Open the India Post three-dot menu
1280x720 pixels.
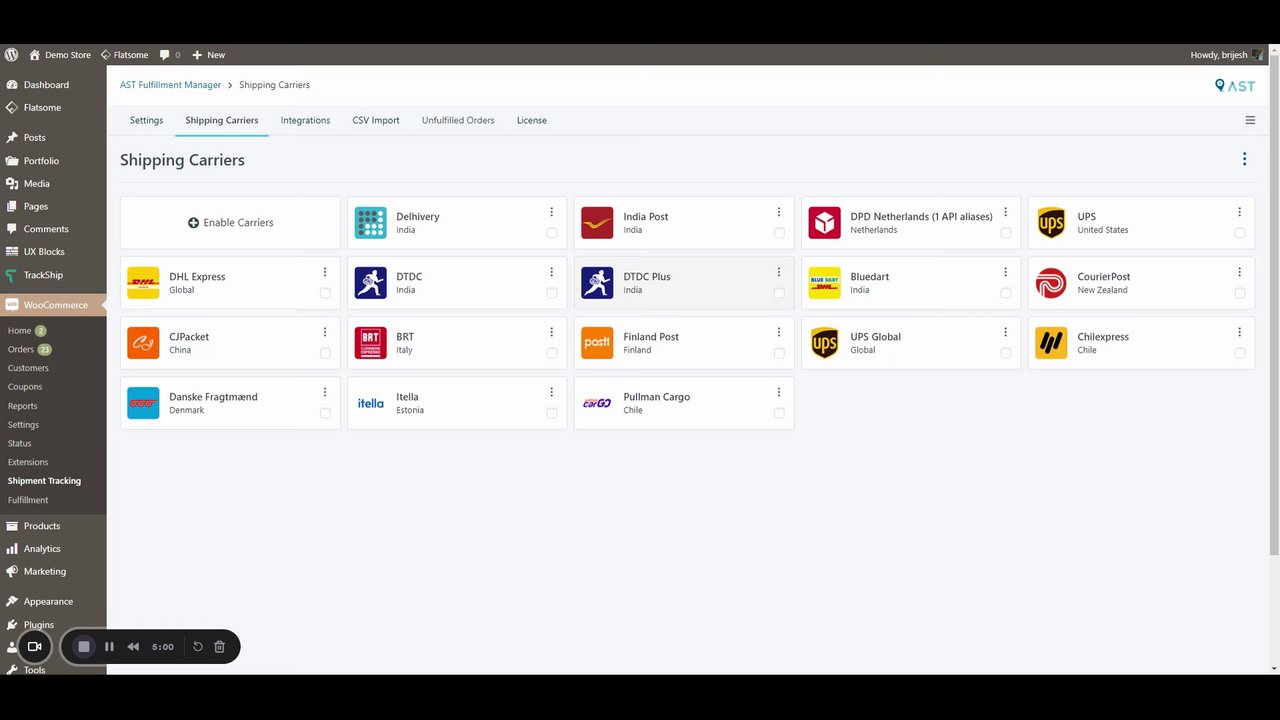[779, 212]
